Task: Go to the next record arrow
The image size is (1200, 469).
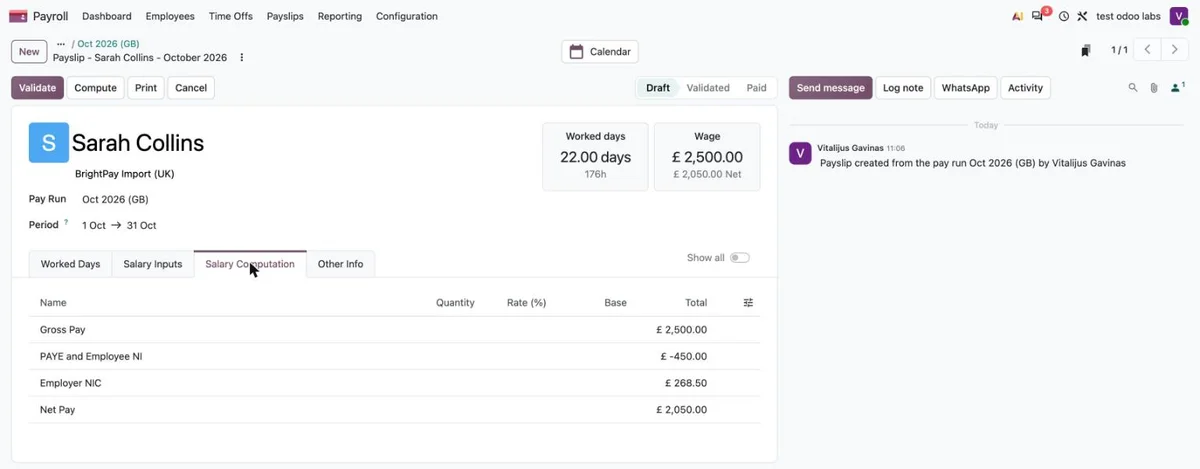Action: pos(1175,50)
